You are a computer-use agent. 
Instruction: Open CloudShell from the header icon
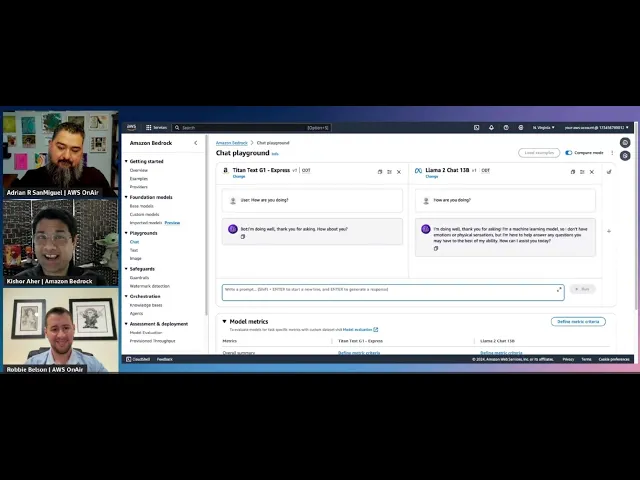[x=476, y=128]
